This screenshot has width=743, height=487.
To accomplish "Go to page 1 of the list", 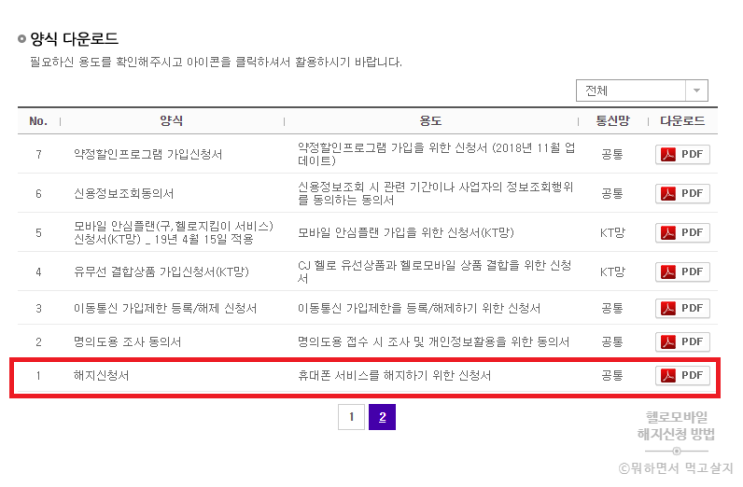I will 351,417.
